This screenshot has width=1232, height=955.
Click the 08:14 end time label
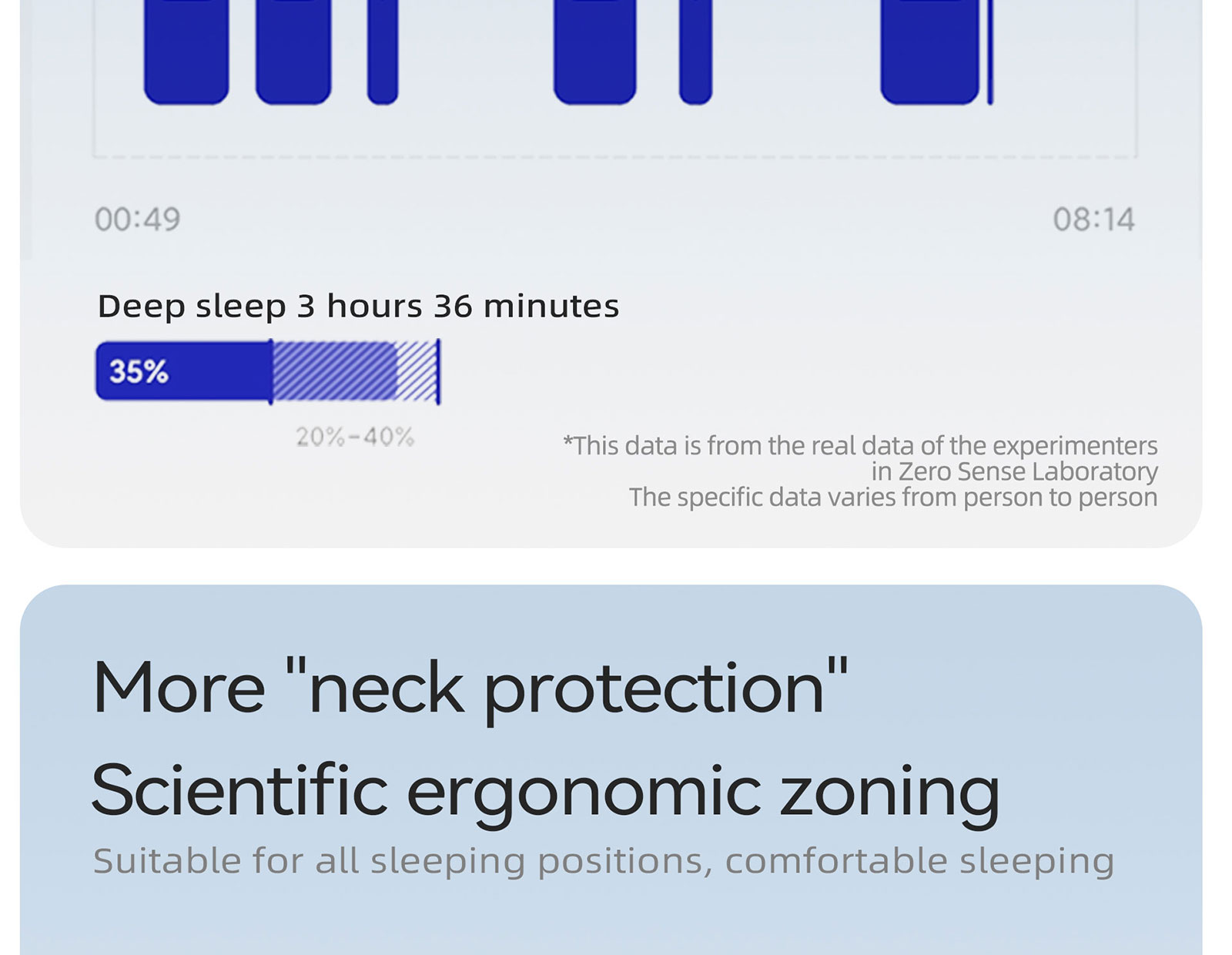[1093, 219]
